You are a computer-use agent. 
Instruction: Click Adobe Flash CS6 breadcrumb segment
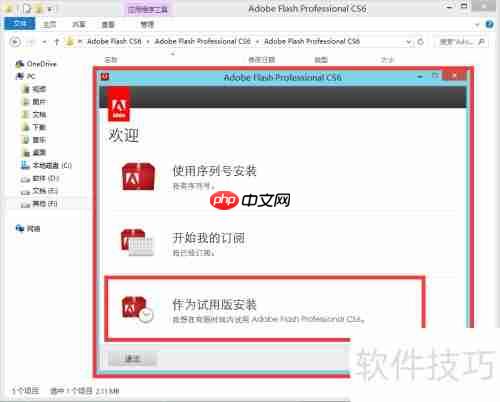pyautogui.click(x=114, y=41)
